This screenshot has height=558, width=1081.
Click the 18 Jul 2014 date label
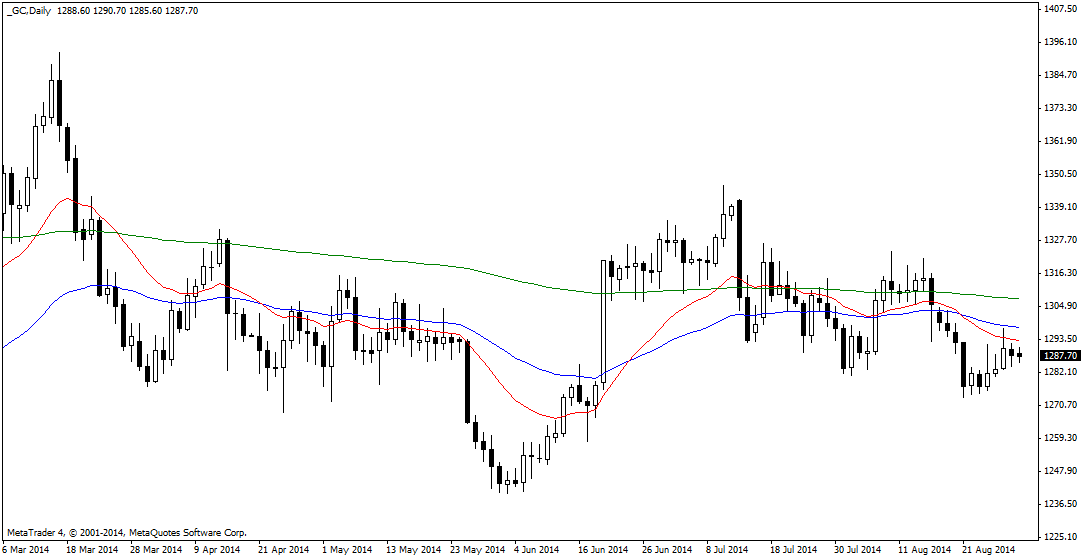(793, 550)
